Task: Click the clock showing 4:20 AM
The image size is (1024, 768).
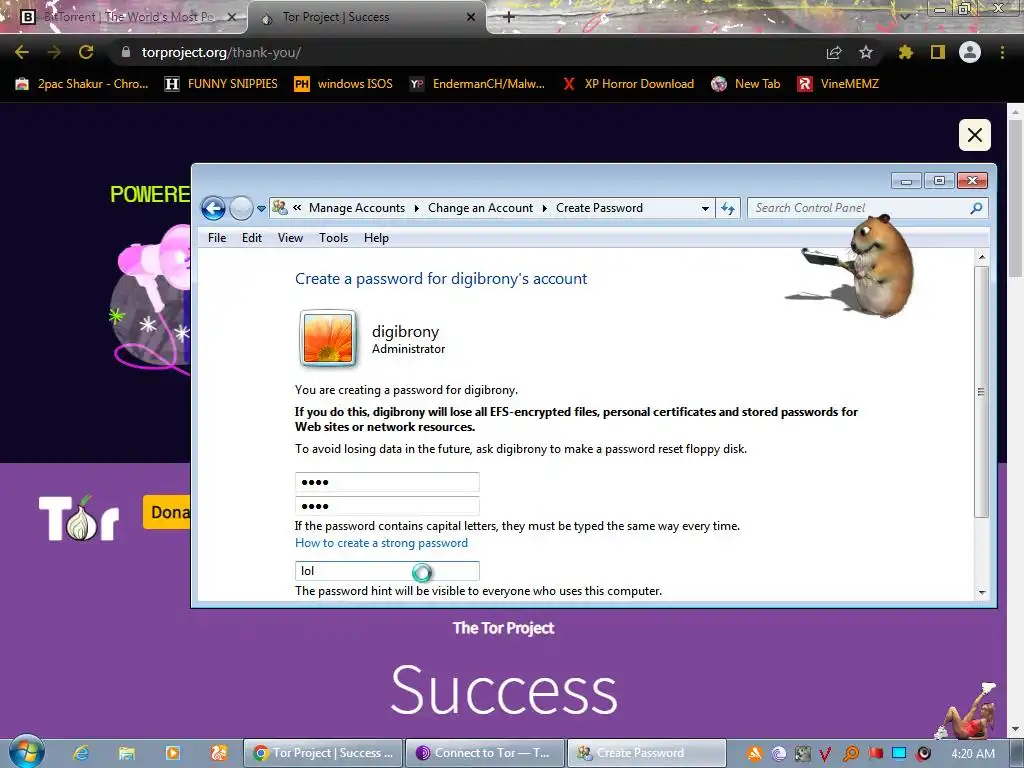Action: click(973, 753)
